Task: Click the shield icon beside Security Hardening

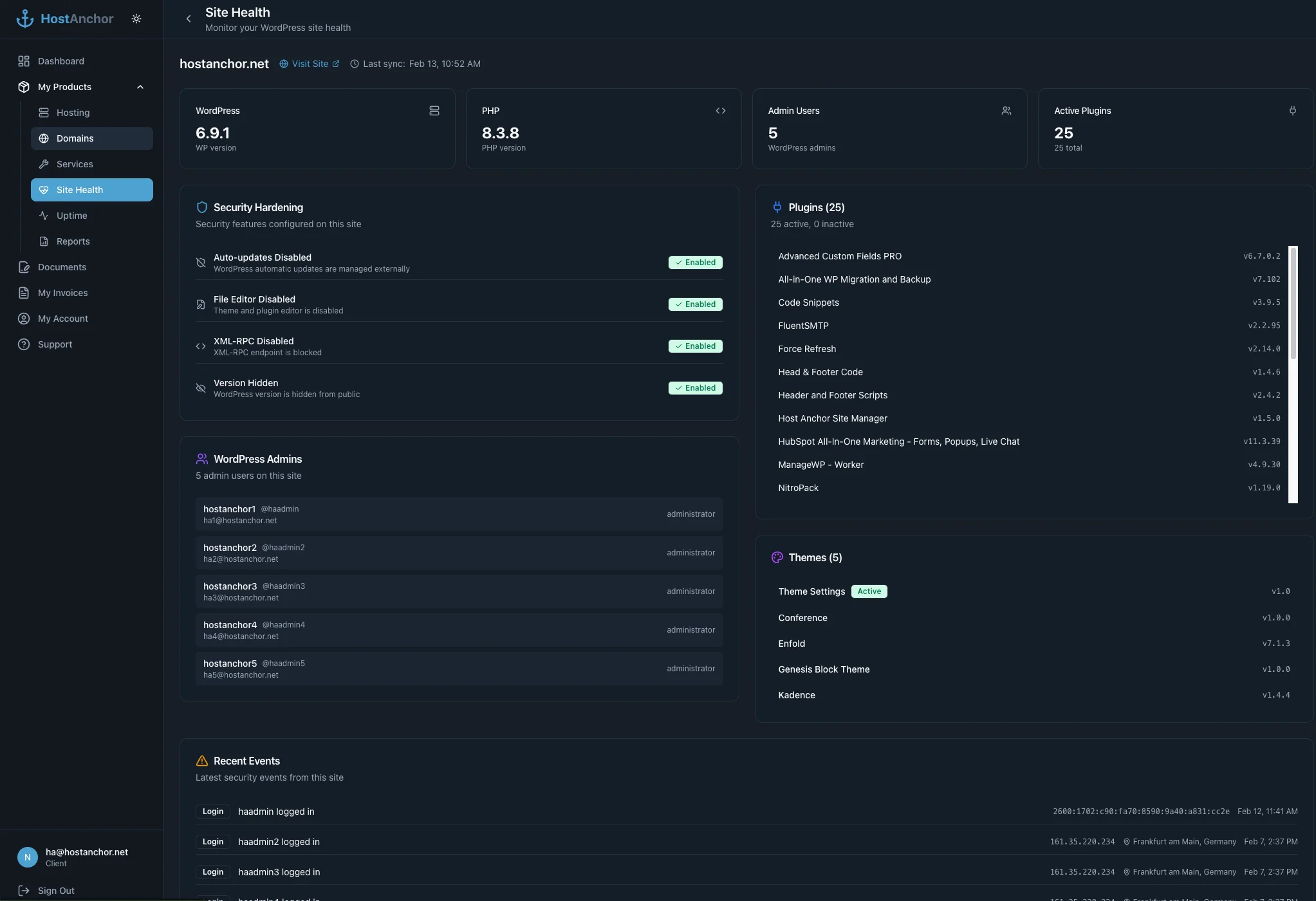Action: tap(201, 207)
